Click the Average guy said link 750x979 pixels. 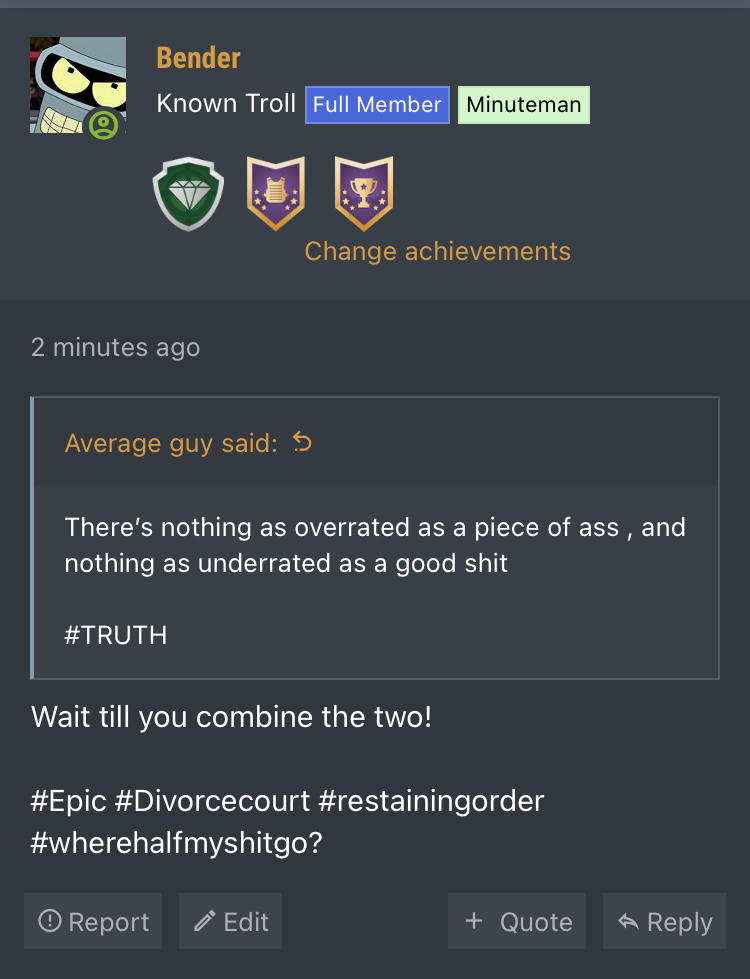(171, 443)
